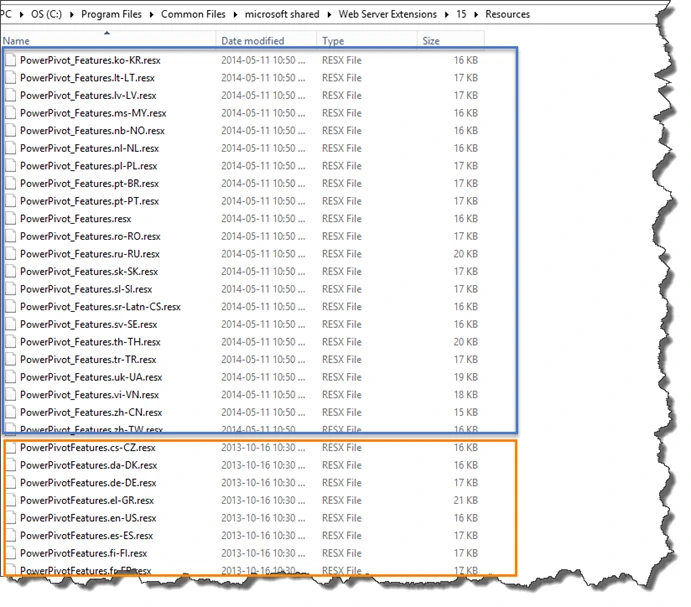Screen dimensions: 691x607
Task: Click 15 KB size of zh-CN file
Action: pos(466,413)
